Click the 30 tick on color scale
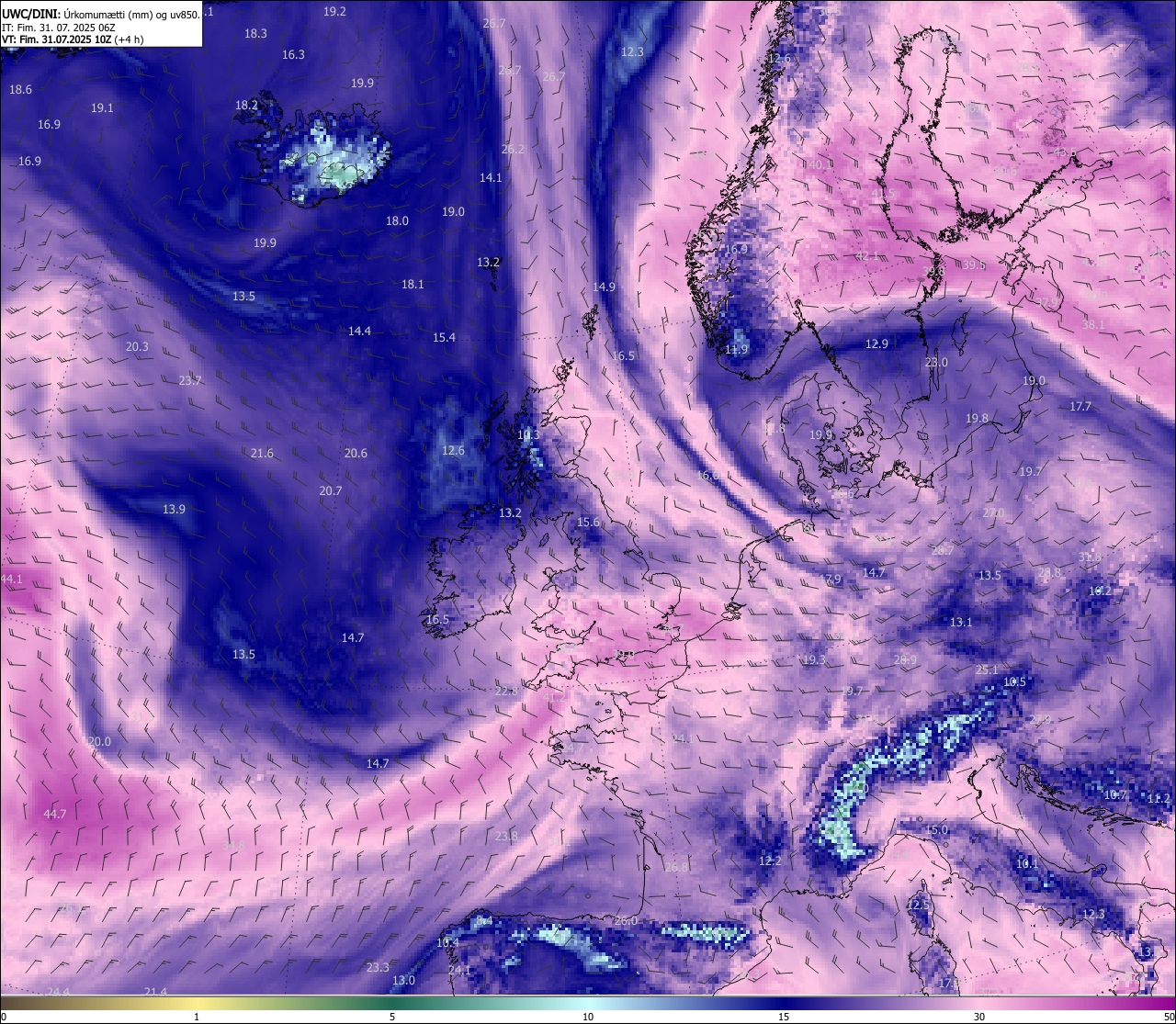 click(x=979, y=1016)
